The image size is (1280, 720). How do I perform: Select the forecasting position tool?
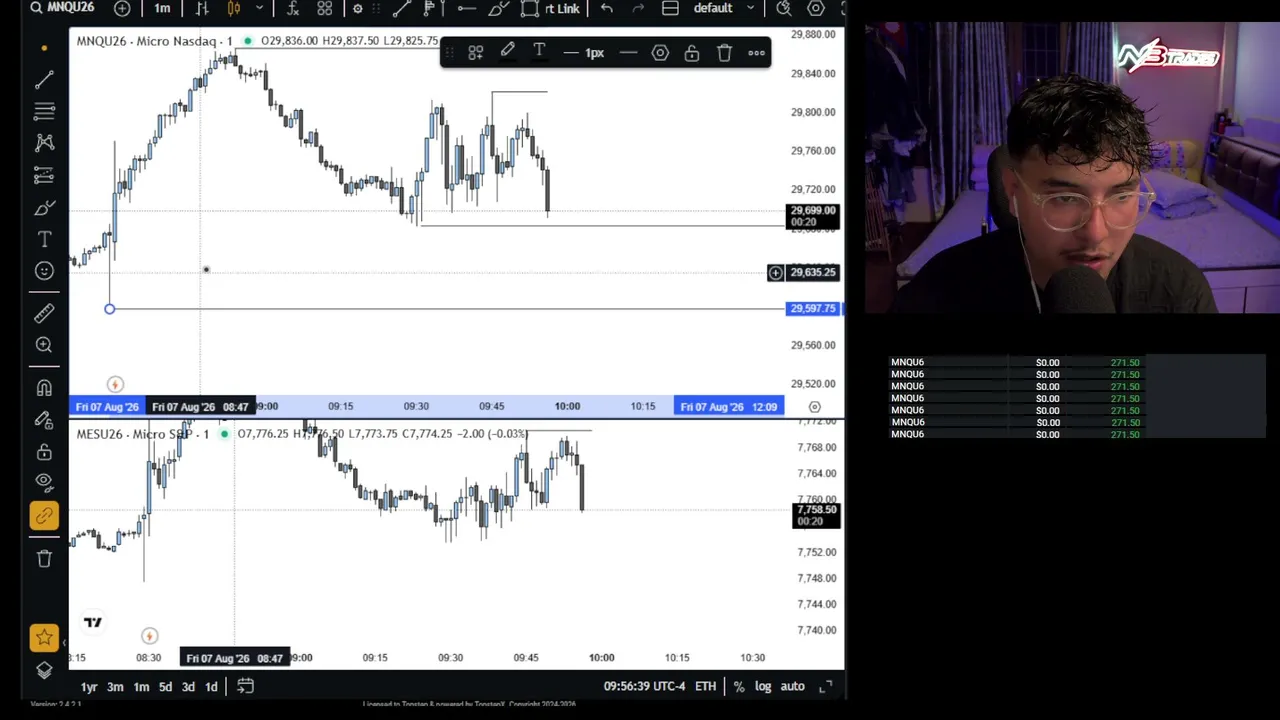(x=44, y=175)
